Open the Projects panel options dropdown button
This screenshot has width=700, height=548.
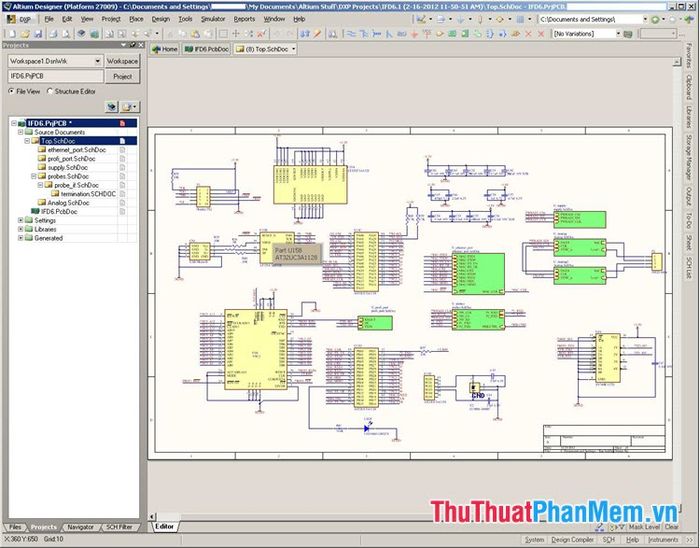click(130, 107)
